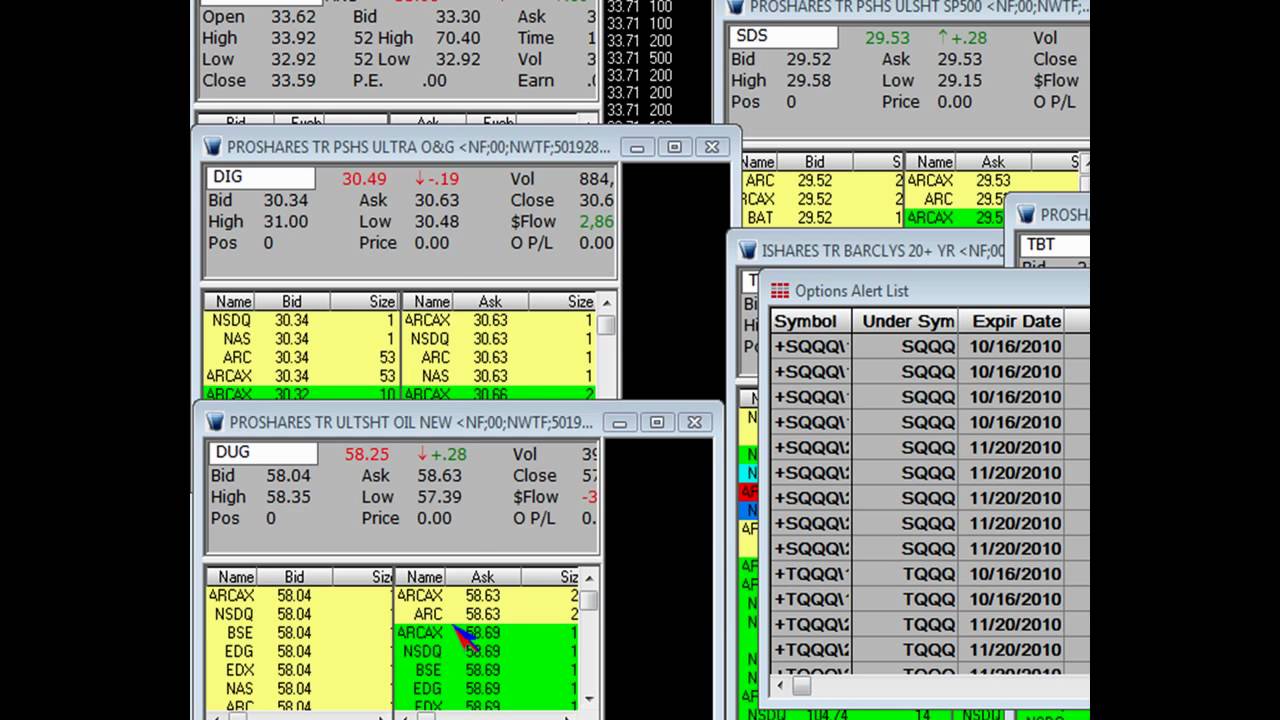
Task: Click the SDS symbol input field
Action: coord(783,37)
